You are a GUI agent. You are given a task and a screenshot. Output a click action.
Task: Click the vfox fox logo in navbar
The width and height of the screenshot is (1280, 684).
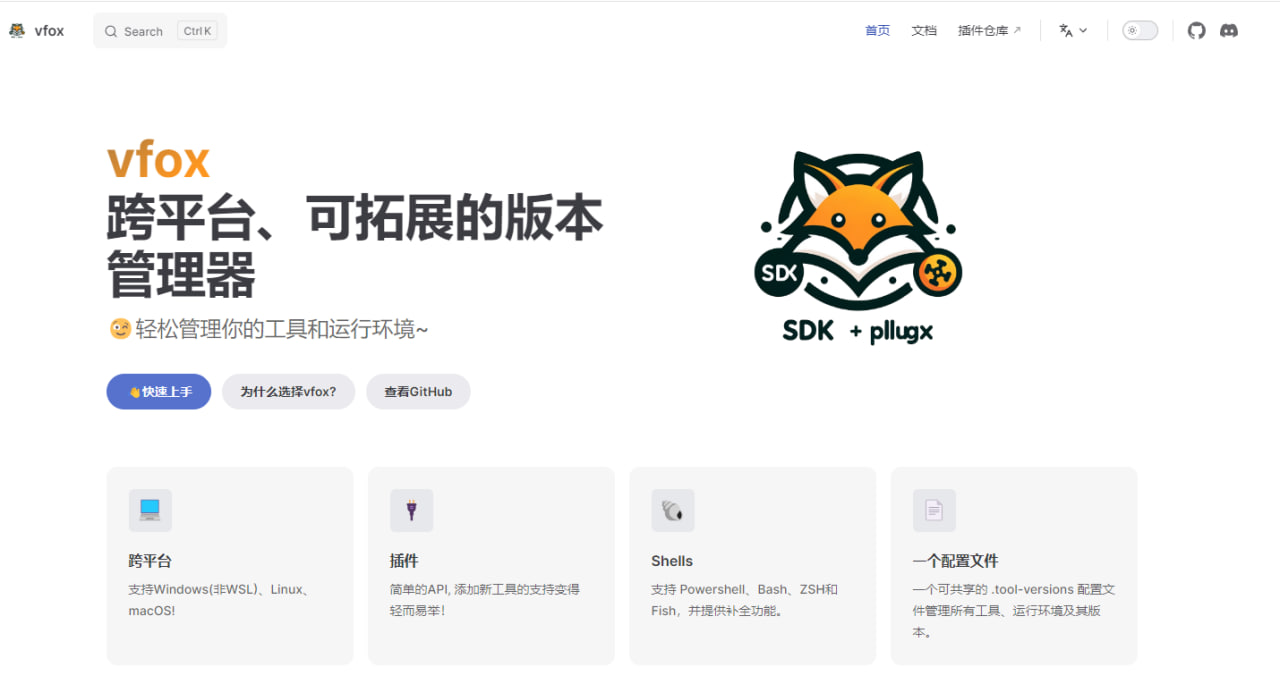click(x=16, y=30)
